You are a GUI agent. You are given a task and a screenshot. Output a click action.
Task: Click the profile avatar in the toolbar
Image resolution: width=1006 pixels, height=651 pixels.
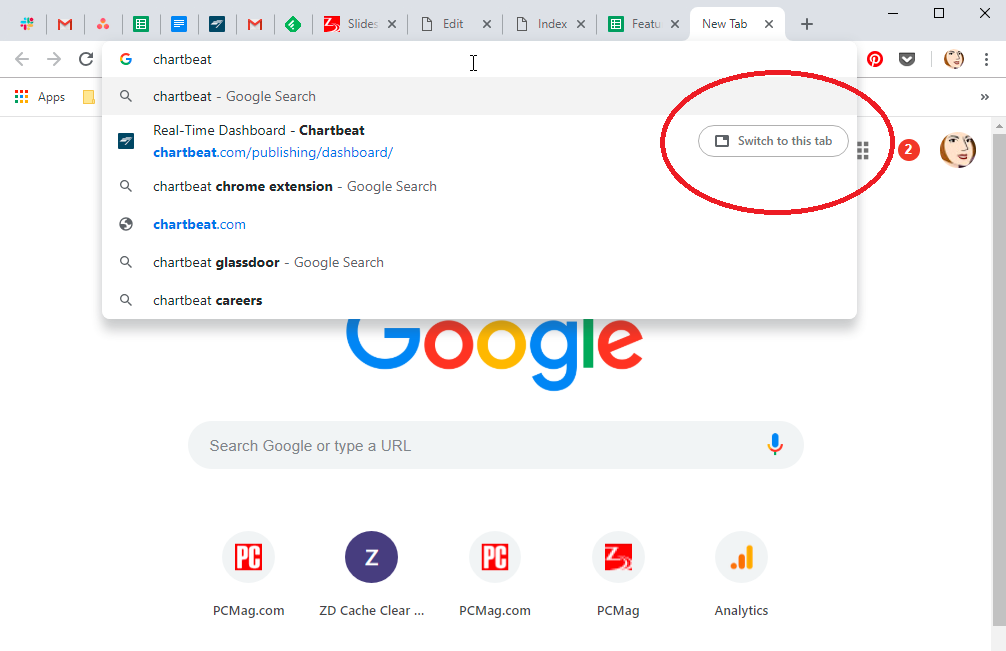coord(954,59)
